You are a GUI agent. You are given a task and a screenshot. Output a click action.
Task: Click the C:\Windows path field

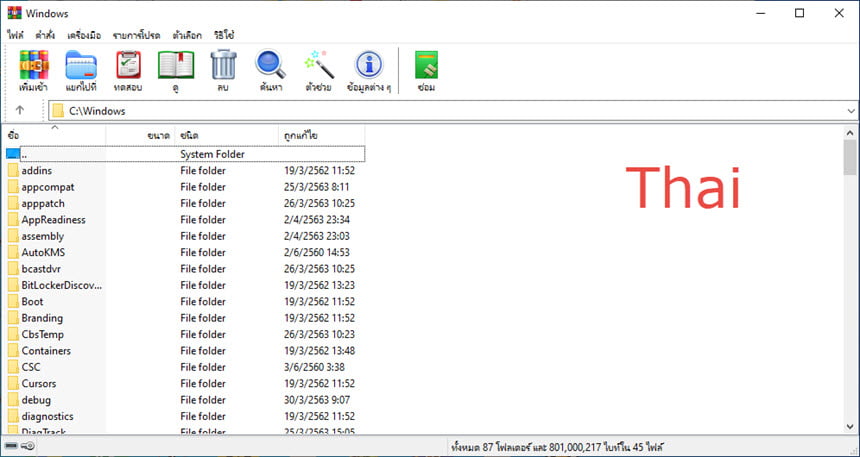(x=453, y=111)
